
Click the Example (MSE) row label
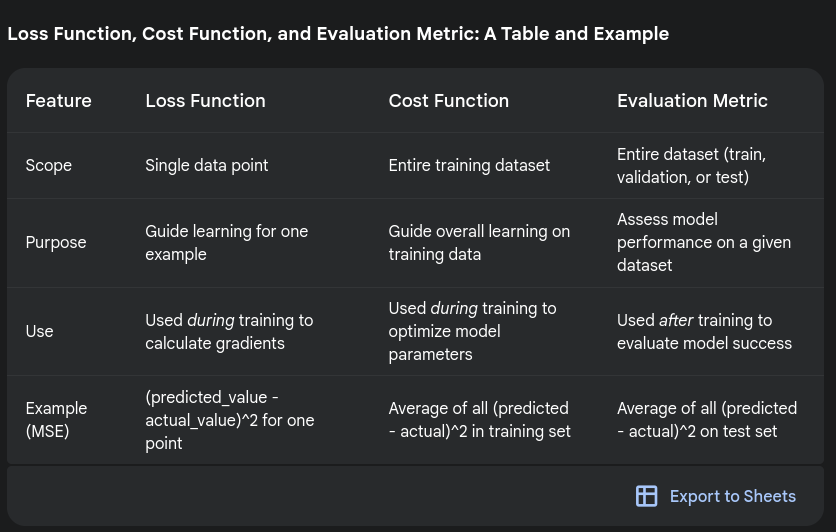(x=56, y=419)
